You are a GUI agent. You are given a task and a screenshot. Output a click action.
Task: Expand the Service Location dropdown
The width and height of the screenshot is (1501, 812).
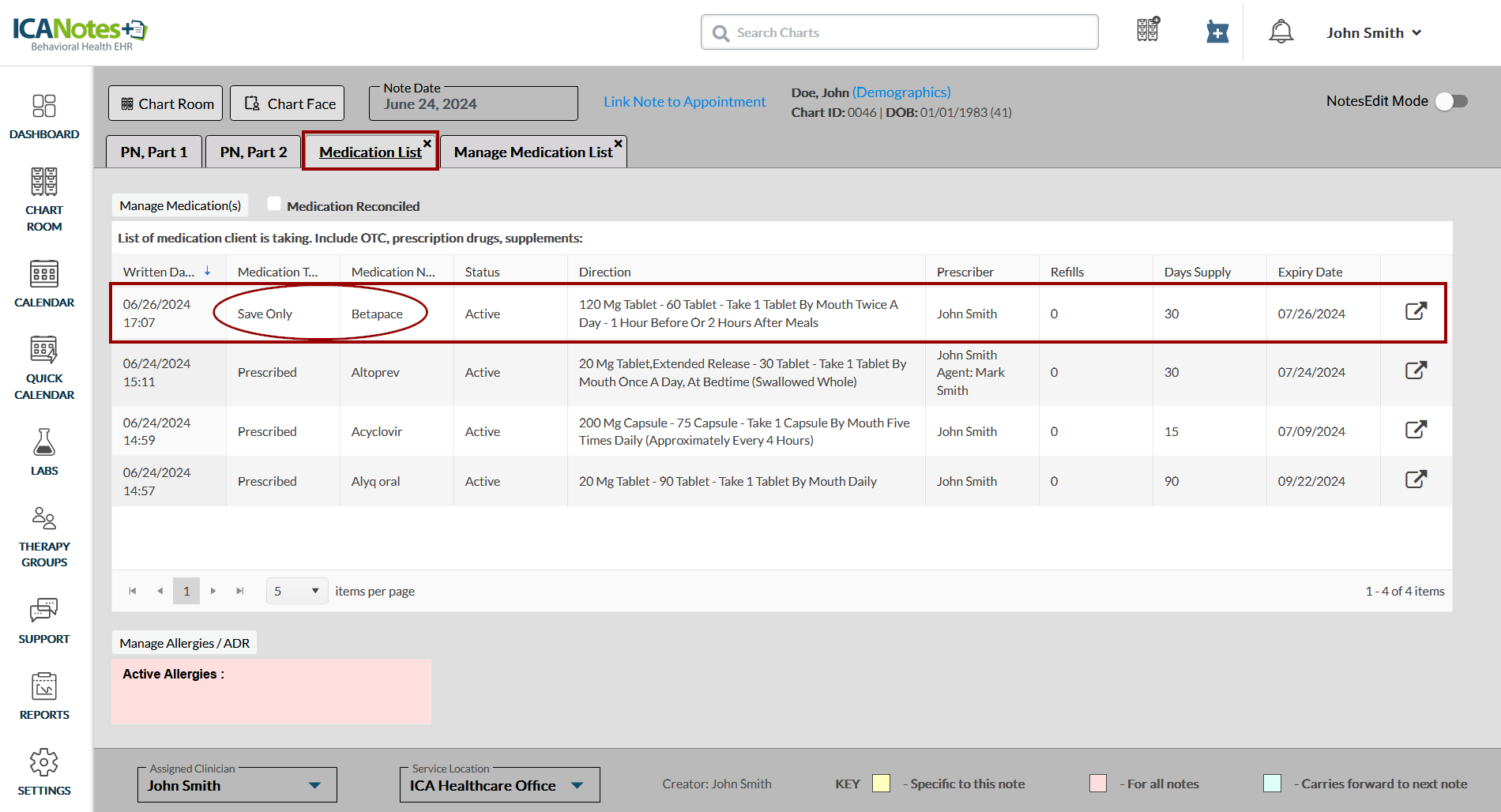[577, 785]
